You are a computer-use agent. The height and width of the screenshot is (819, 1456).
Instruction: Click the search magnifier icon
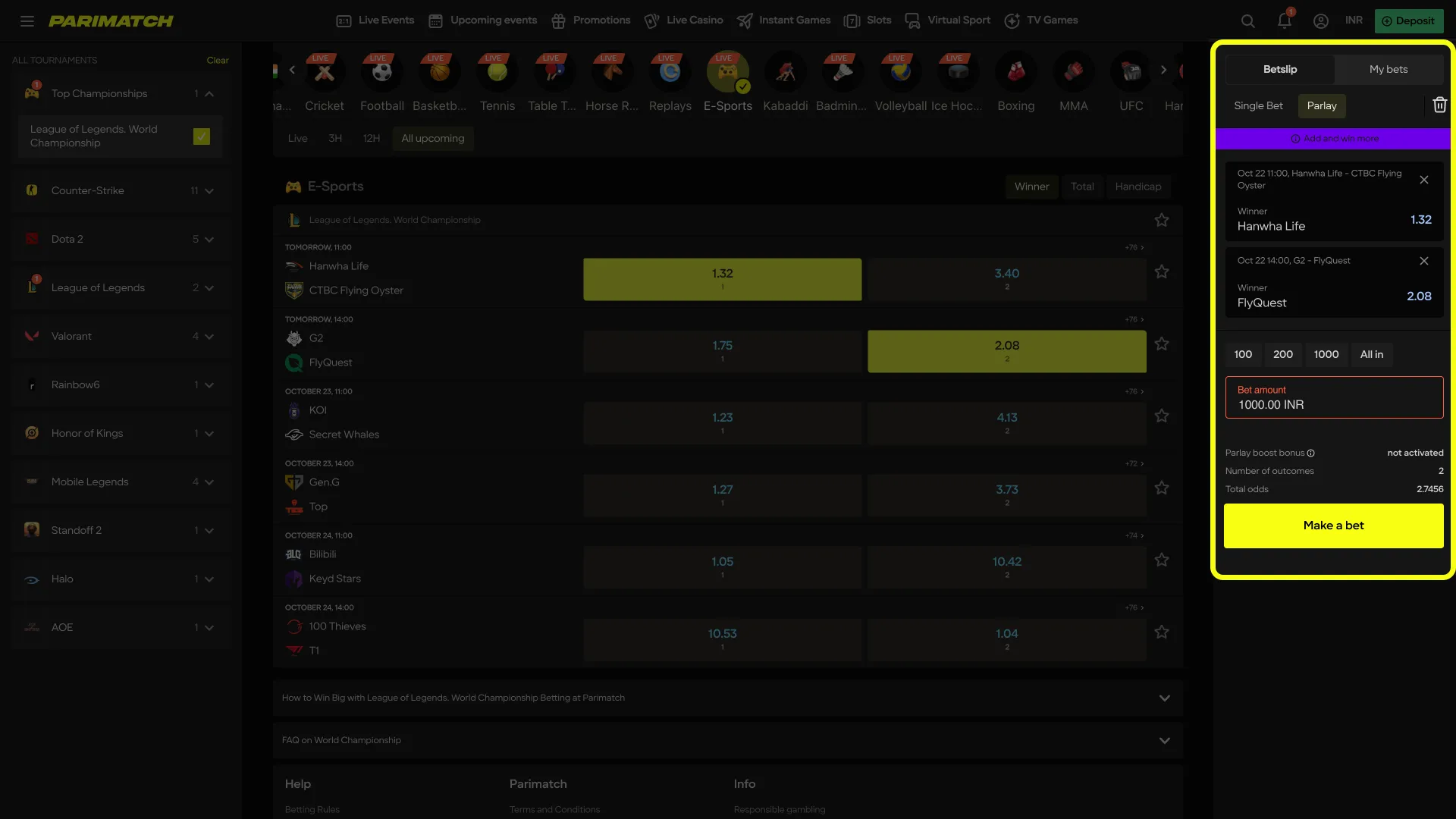point(1247,20)
